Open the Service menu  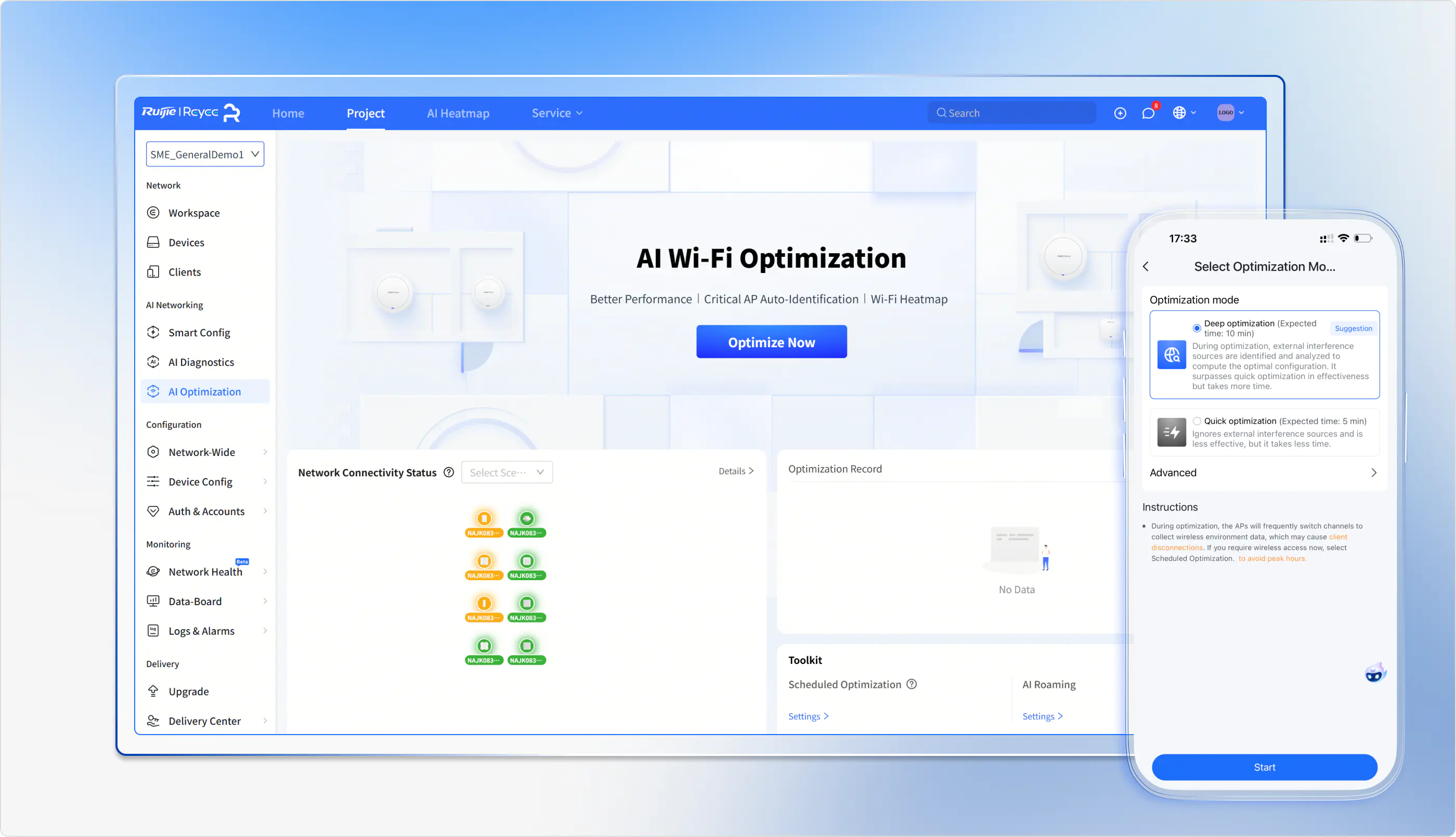tap(556, 113)
